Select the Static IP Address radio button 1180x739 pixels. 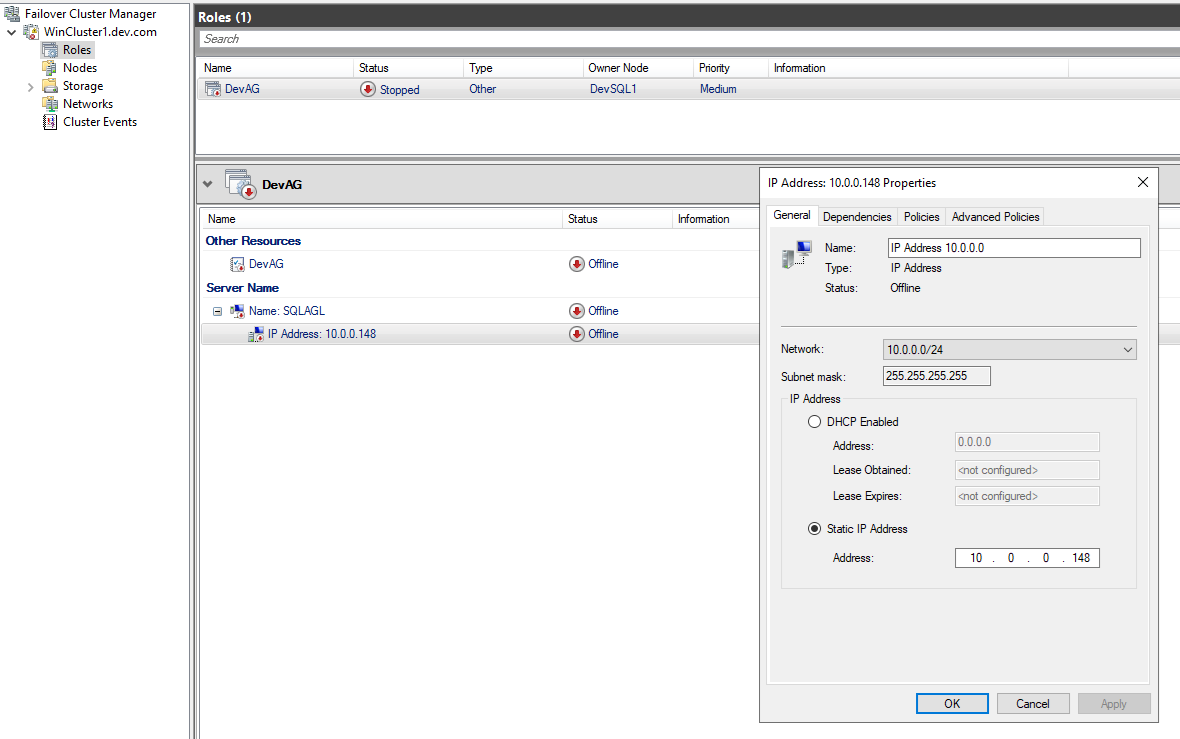point(814,529)
